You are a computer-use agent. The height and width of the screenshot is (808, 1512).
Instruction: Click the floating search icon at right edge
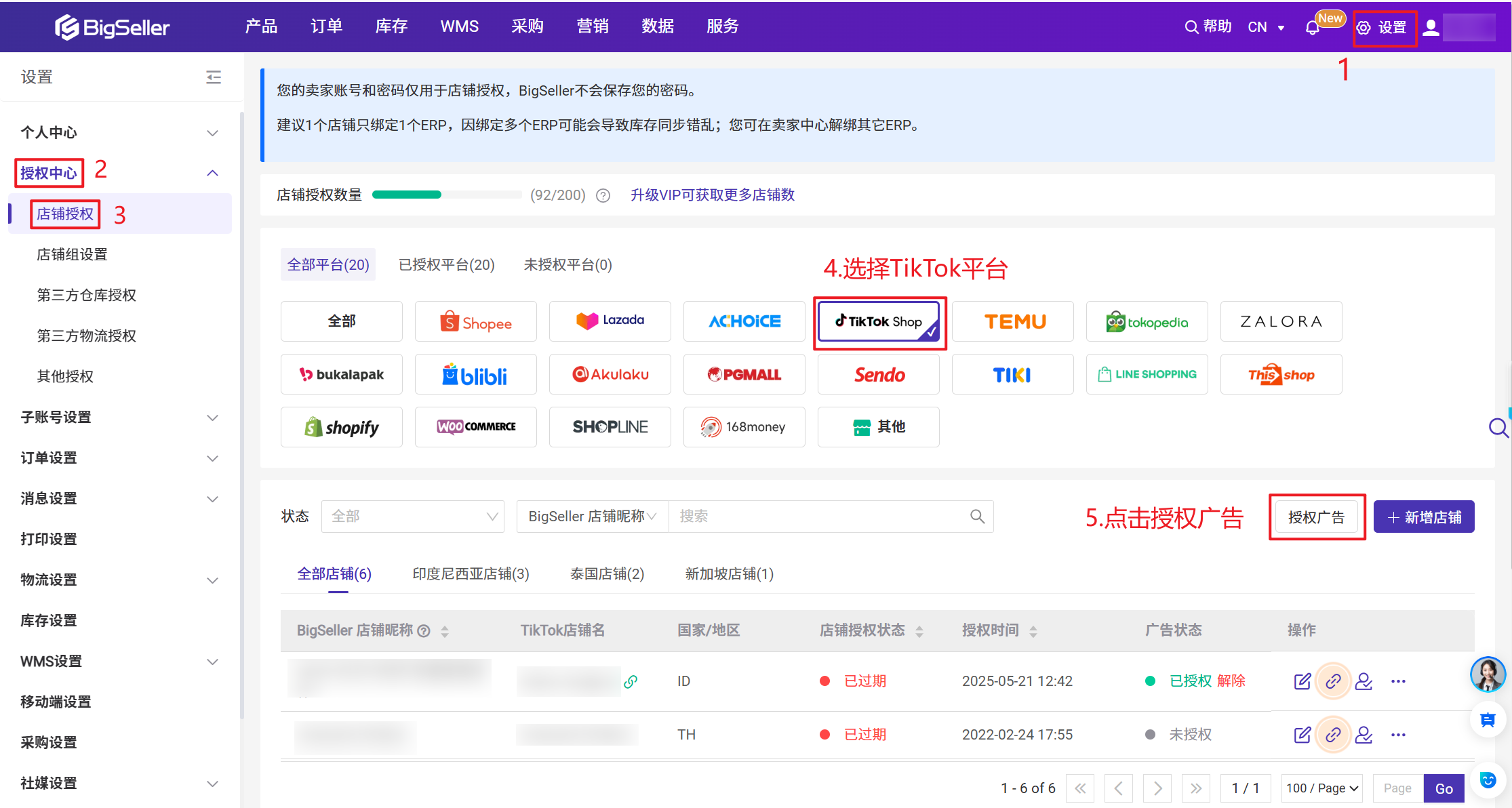[x=1498, y=428]
